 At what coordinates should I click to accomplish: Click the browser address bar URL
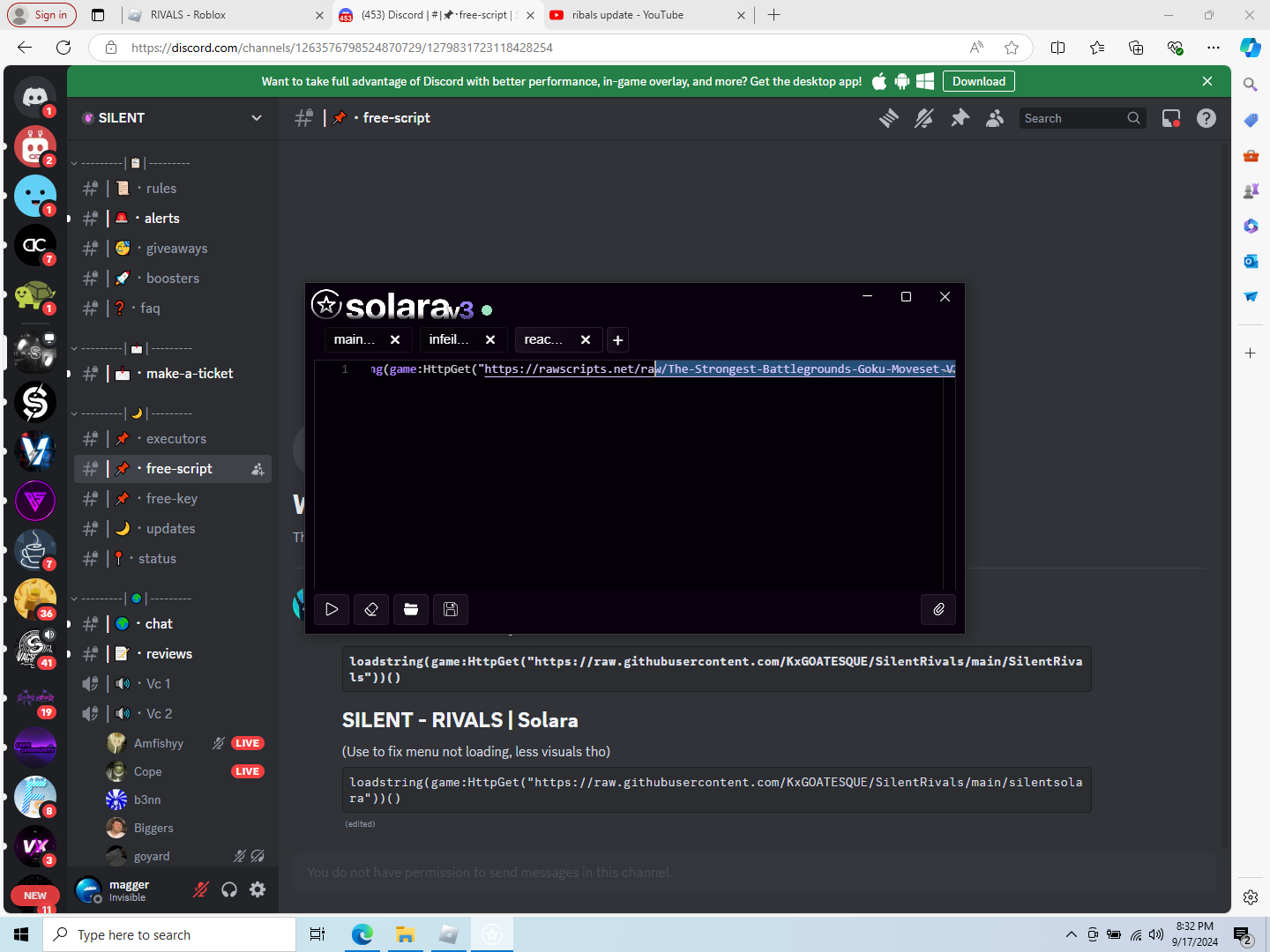tap(342, 48)
